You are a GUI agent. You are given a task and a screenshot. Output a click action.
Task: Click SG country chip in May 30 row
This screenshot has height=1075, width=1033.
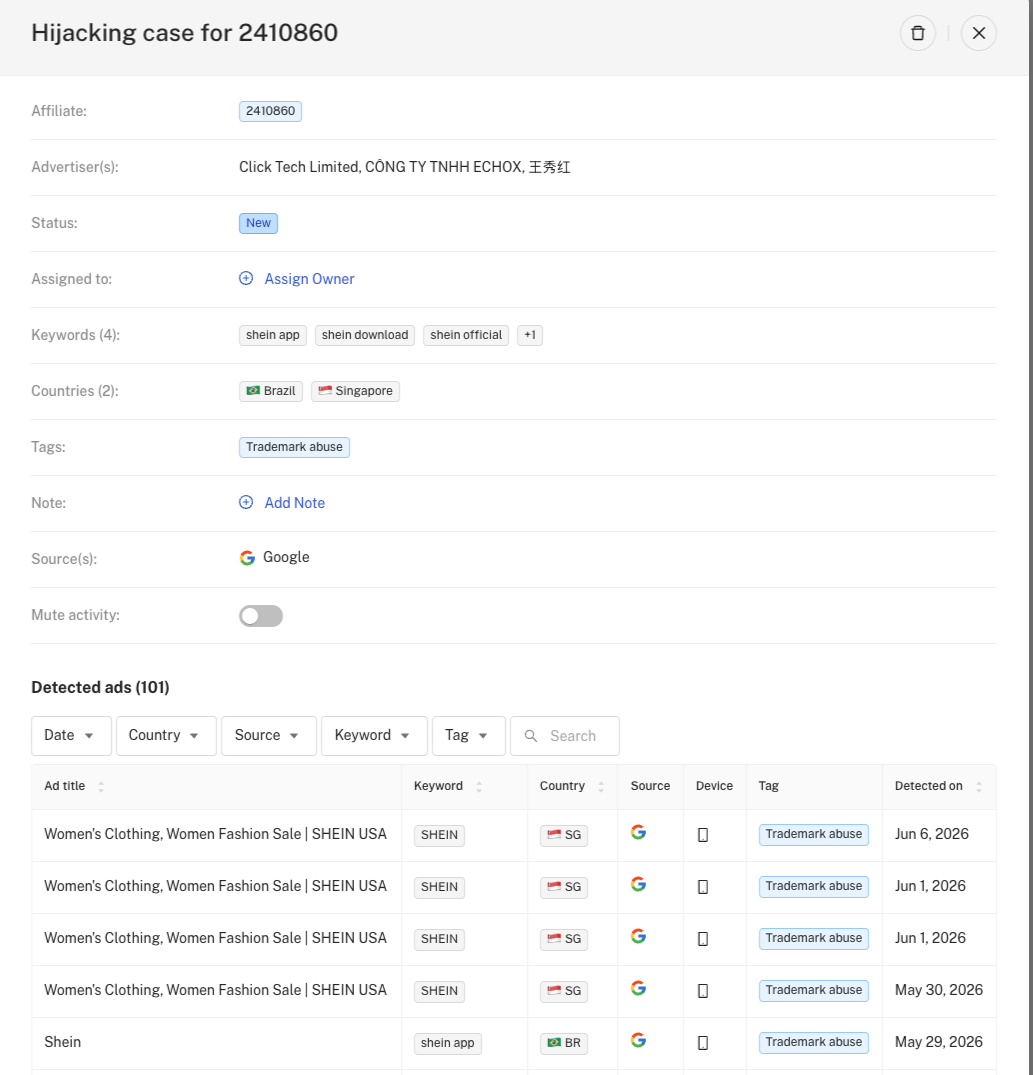click(x=563, y=991)
